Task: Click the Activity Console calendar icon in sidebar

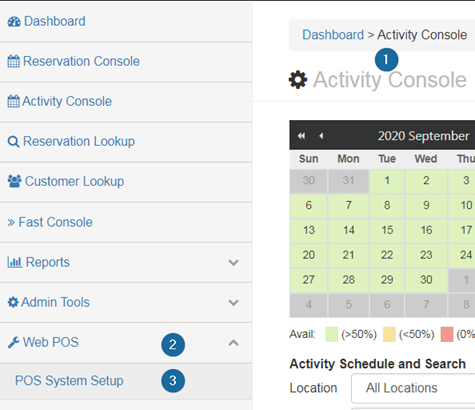Action: click(14, 101)
